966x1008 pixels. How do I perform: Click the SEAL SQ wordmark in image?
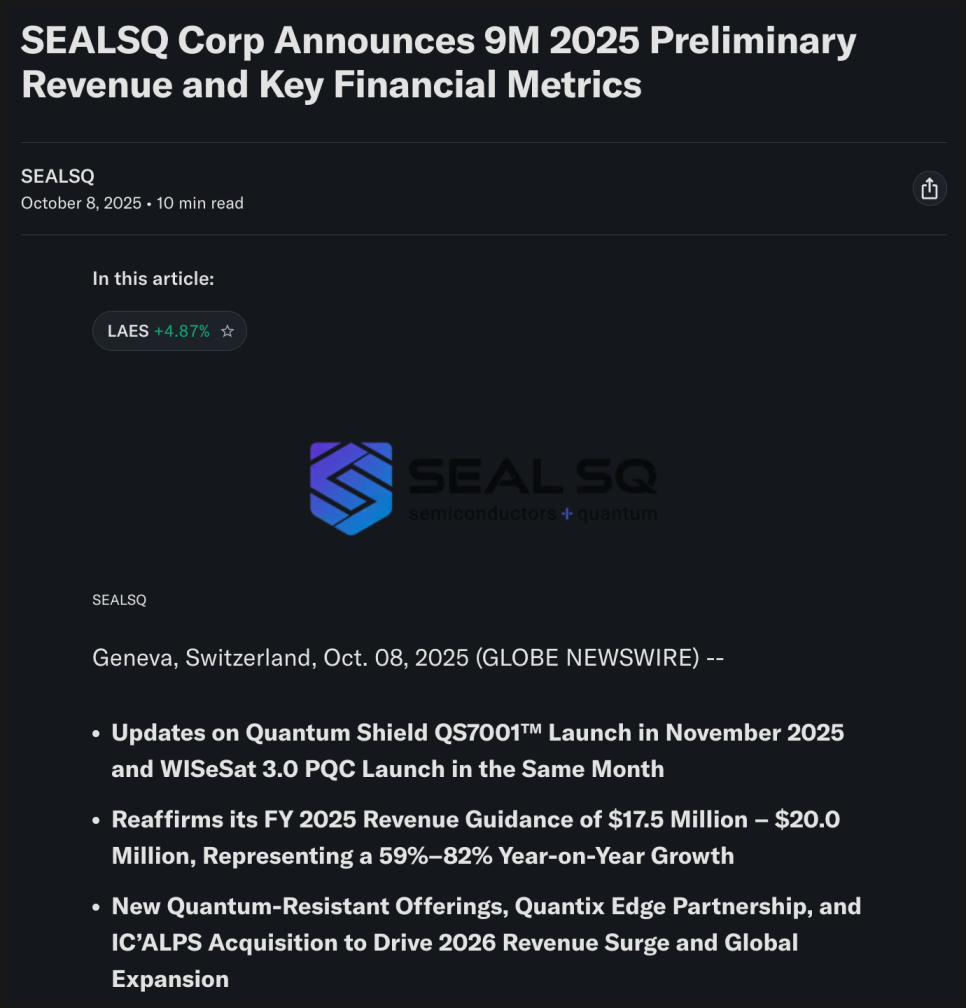click(x=532, y=476)
